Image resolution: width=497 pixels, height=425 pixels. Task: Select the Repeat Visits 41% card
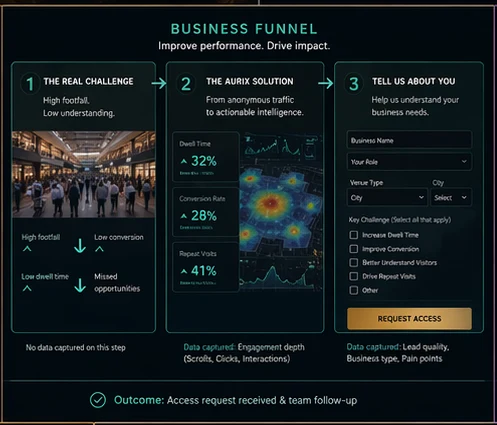point(206,267)
